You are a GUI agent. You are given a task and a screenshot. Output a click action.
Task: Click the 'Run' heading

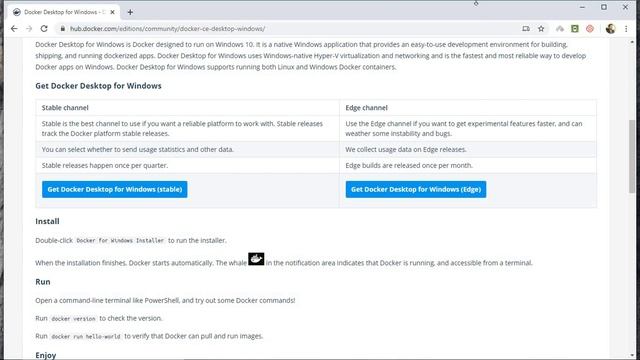click(x=43, y=282)
